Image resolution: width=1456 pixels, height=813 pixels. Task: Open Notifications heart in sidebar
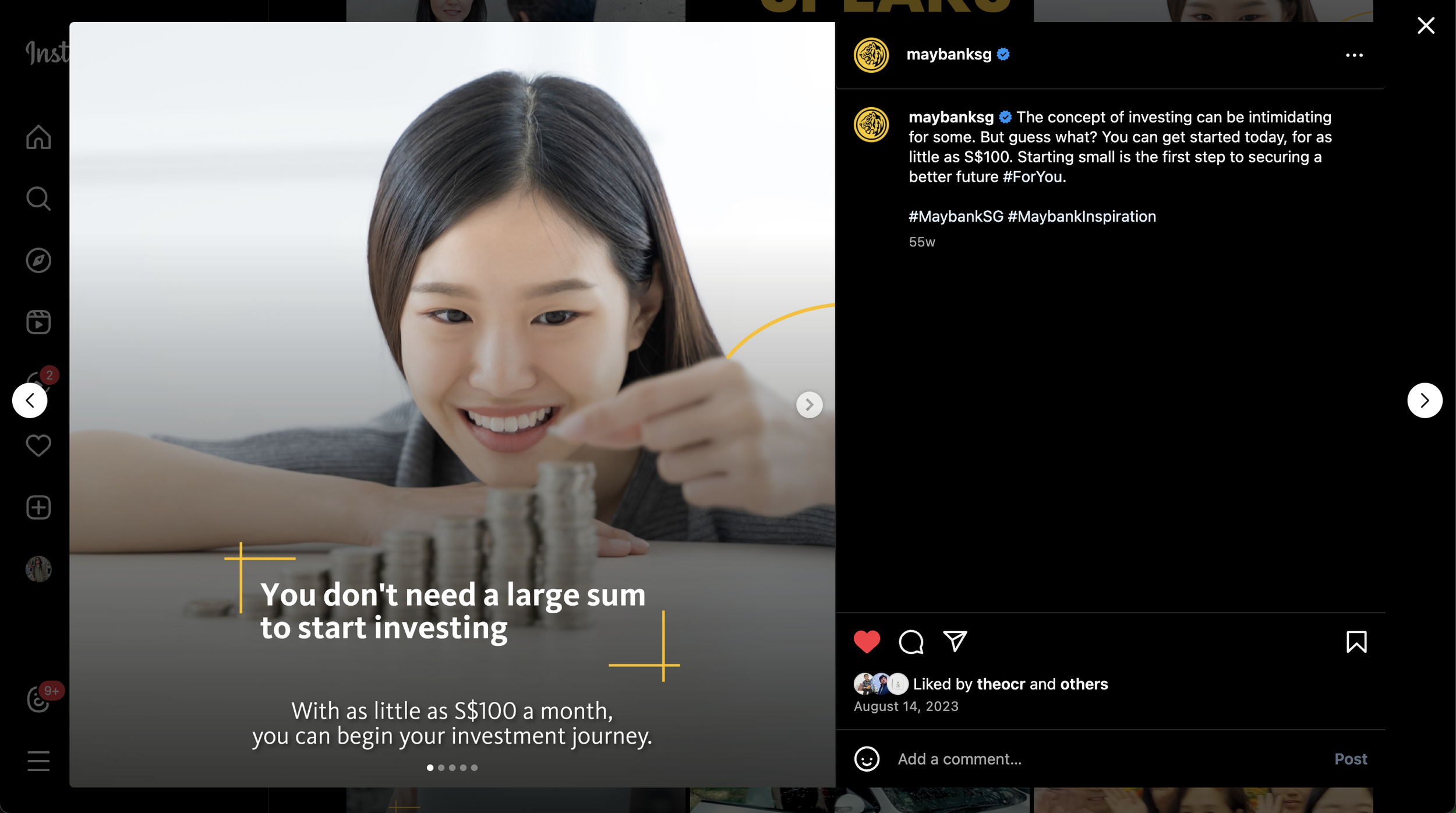tap(38, 446)
